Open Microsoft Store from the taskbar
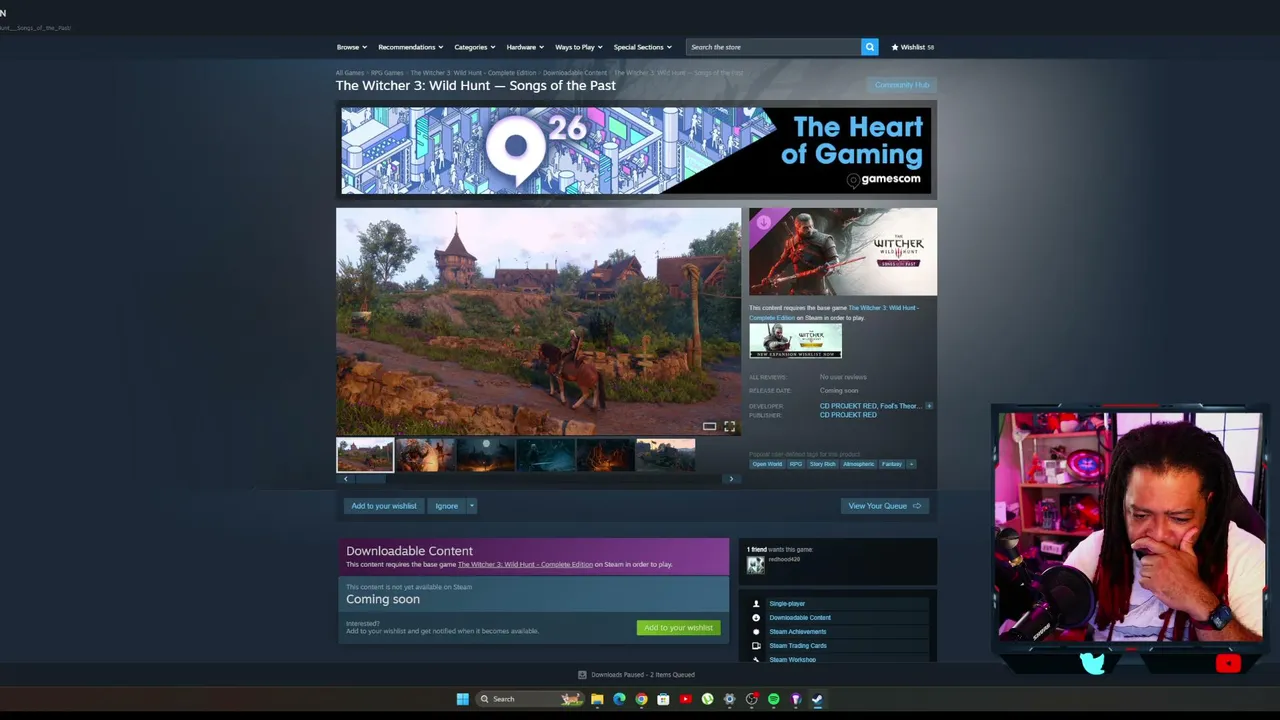Screen dimensions: 1280x720 click(x=663, y=699)
